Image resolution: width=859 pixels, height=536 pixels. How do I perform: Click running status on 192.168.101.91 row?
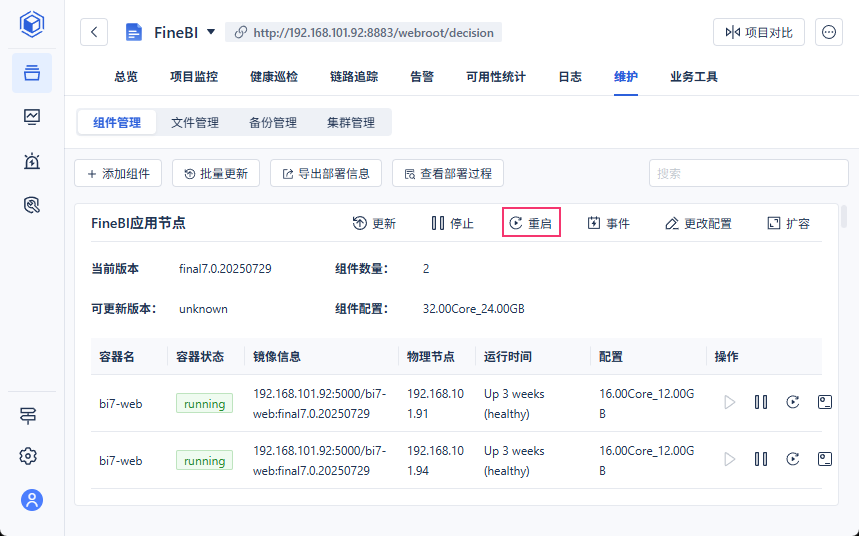click(x=204, y=403)
